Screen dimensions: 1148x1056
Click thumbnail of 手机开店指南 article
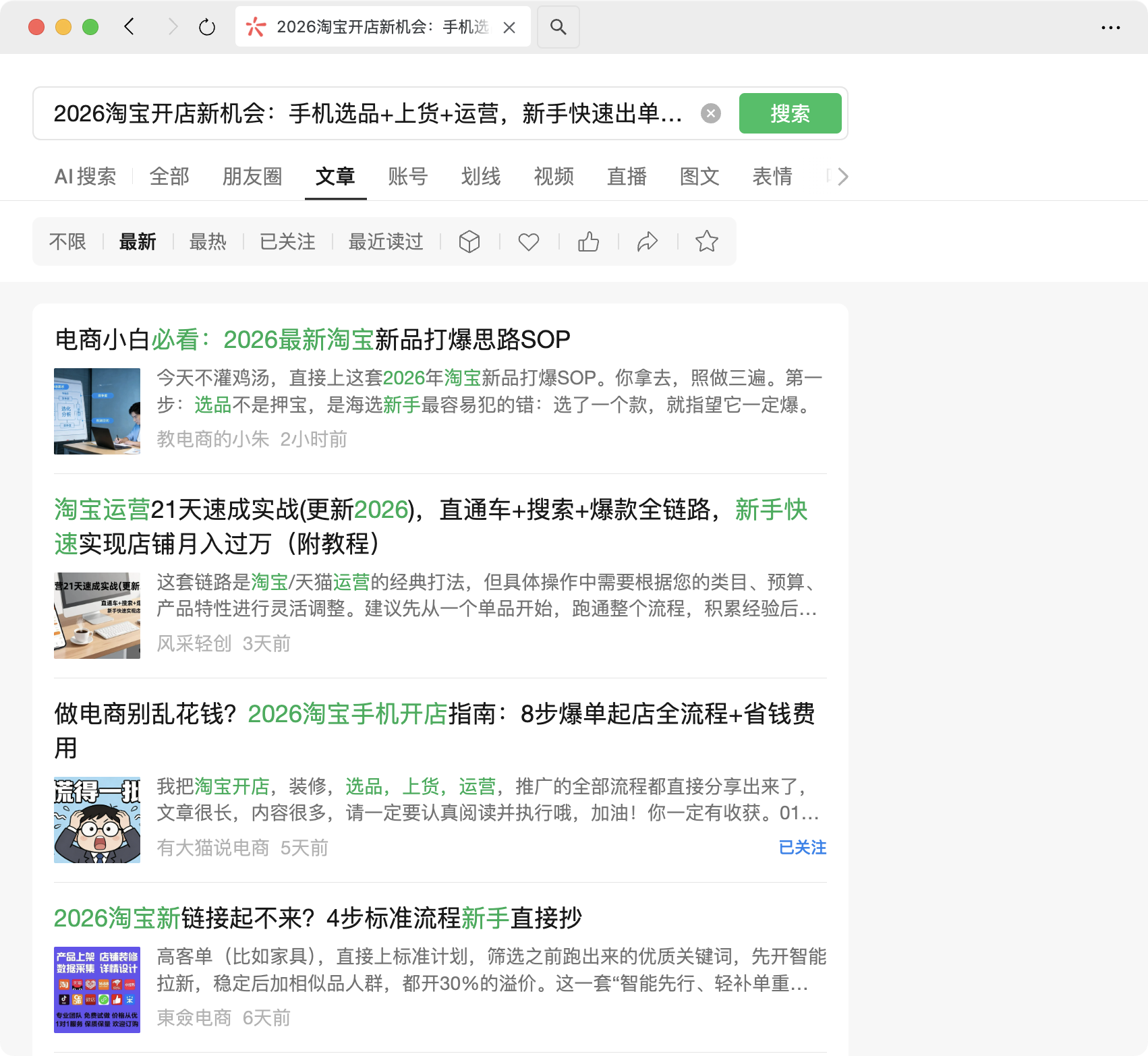[x=97, y=820]
